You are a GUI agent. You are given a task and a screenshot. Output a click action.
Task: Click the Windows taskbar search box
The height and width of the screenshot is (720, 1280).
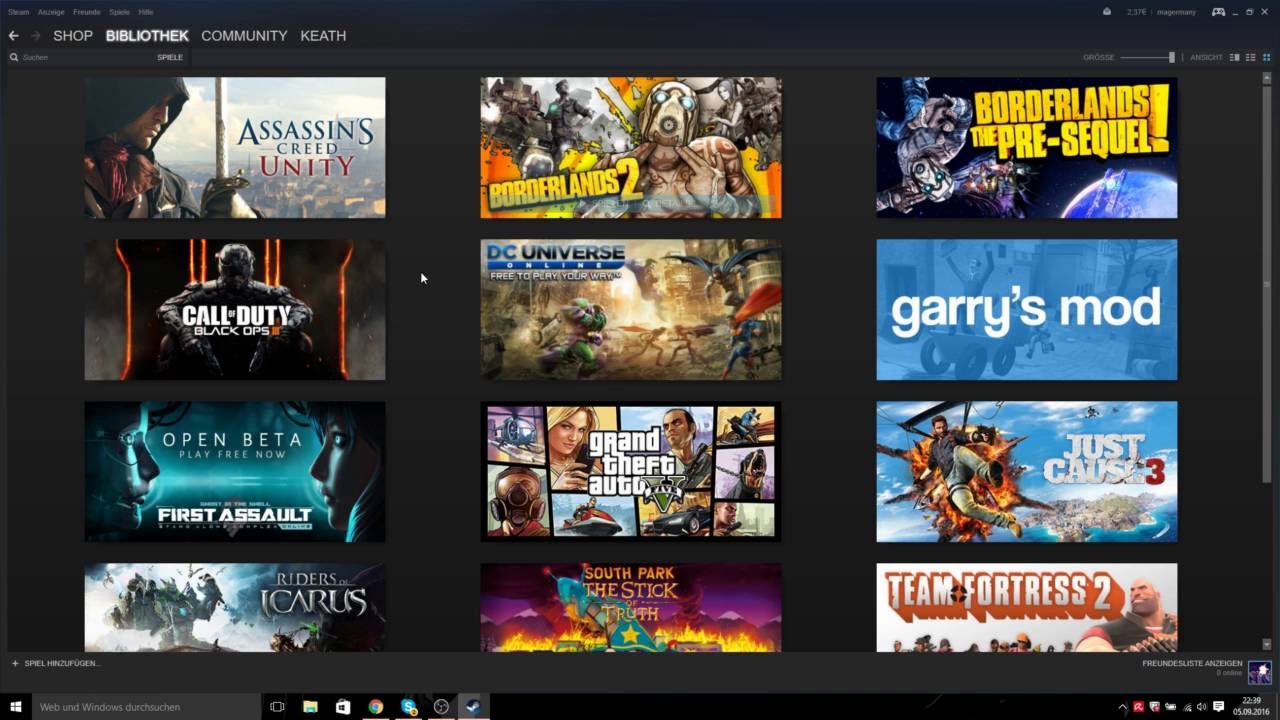coord(146,707)
